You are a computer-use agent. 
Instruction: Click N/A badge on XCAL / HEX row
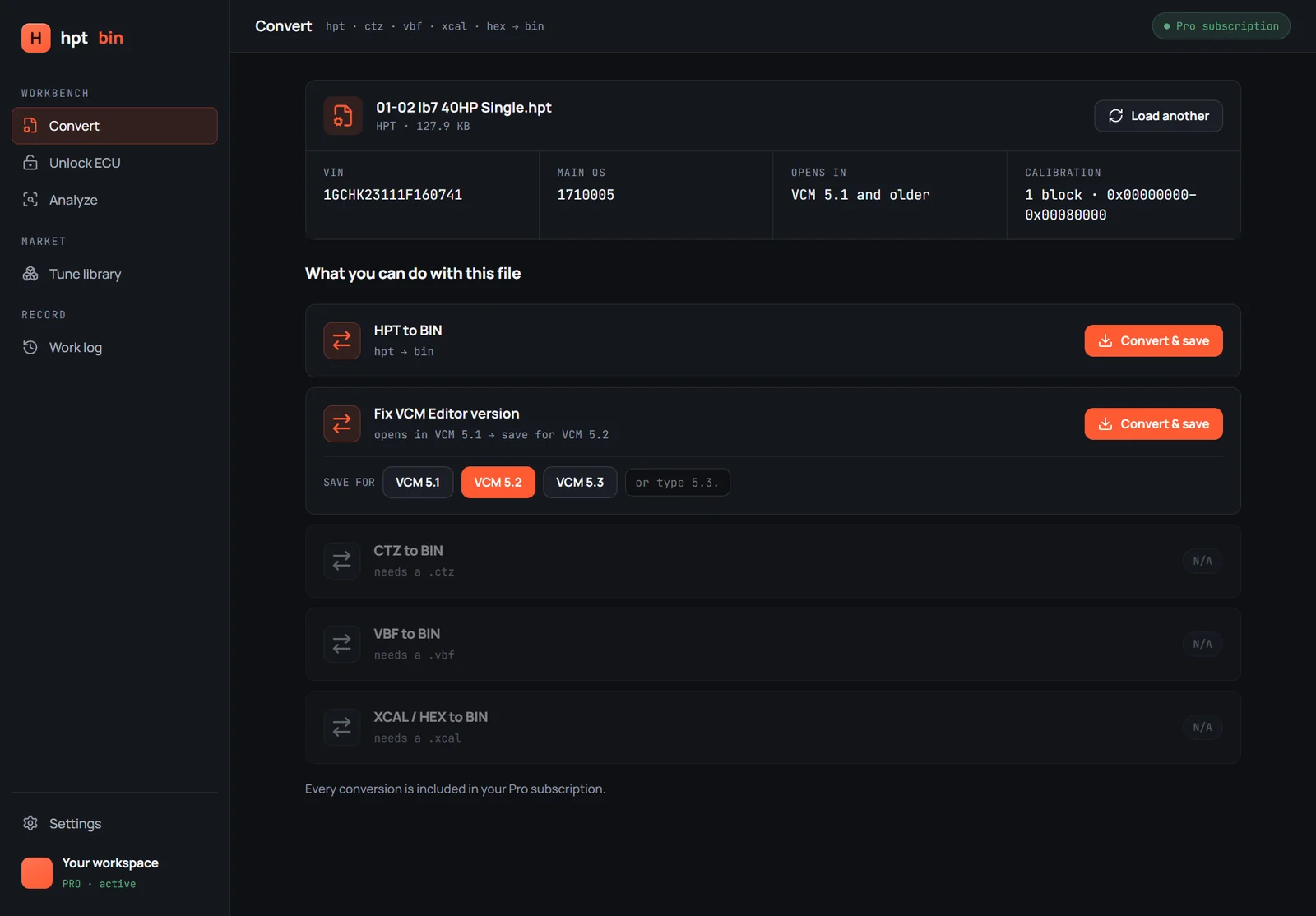coord(1202,728)
